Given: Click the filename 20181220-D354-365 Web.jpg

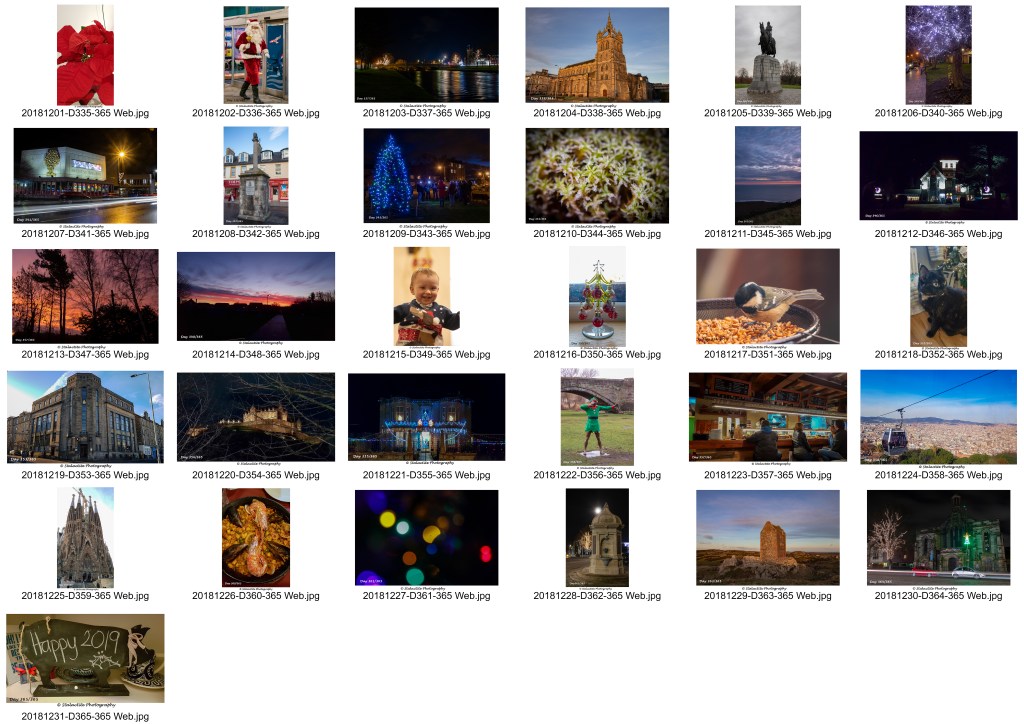Looking at the screenshot, I should coord(255,475).
